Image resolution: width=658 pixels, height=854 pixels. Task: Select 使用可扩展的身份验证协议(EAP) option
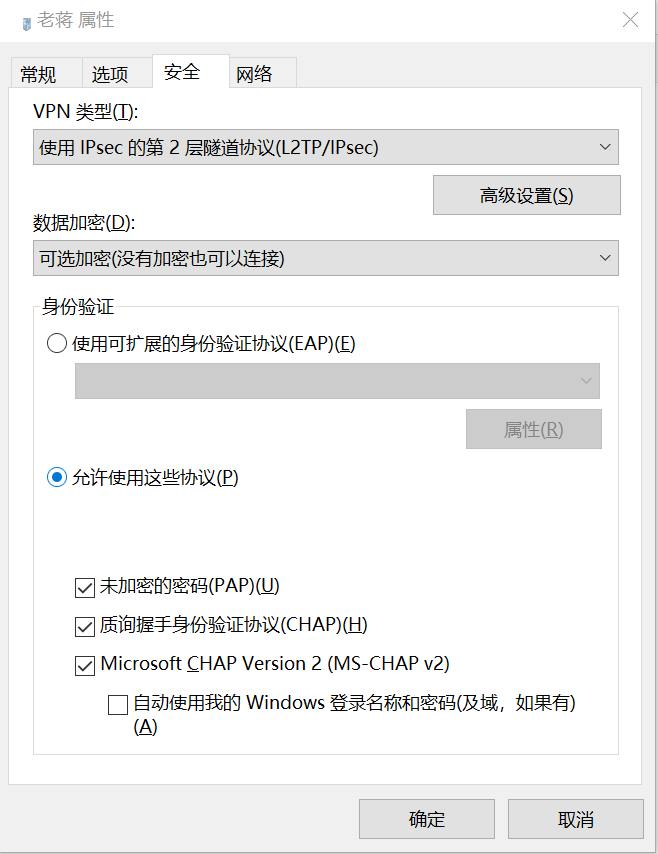coord(56,343)
